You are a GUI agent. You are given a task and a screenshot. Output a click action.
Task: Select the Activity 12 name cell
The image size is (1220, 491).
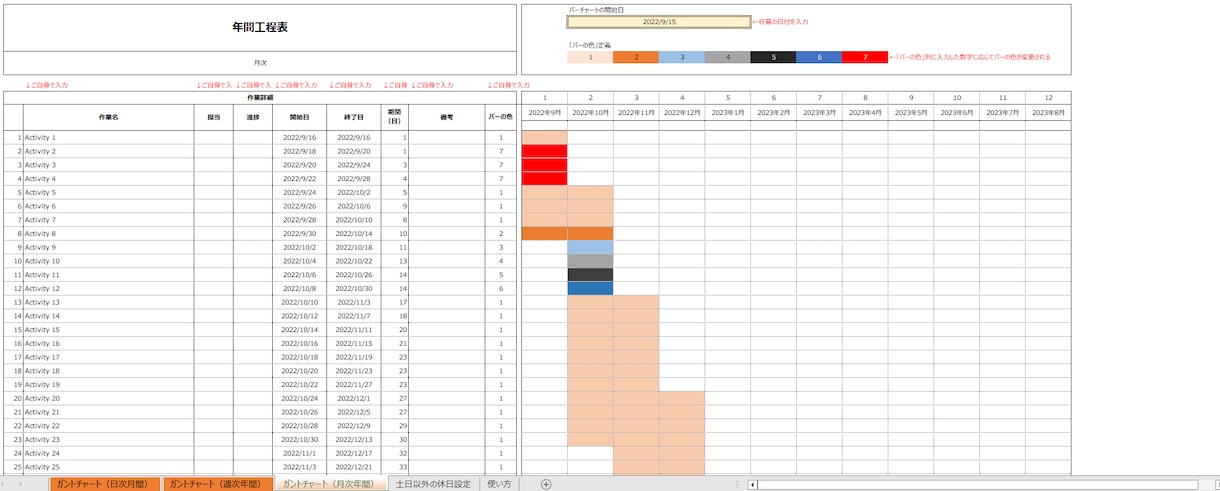point(109,288)
